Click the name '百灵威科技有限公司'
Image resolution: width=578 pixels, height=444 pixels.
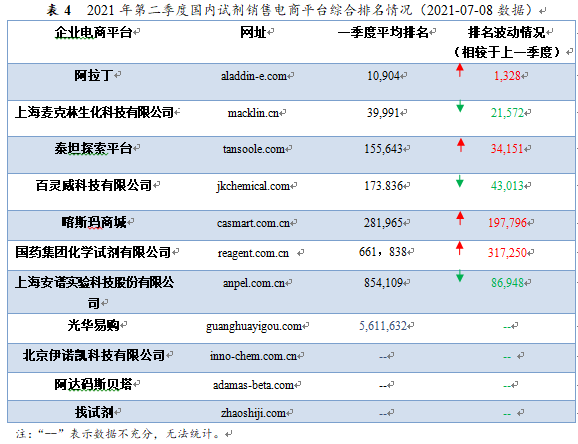pyautogui.click(x=94, y=185)
